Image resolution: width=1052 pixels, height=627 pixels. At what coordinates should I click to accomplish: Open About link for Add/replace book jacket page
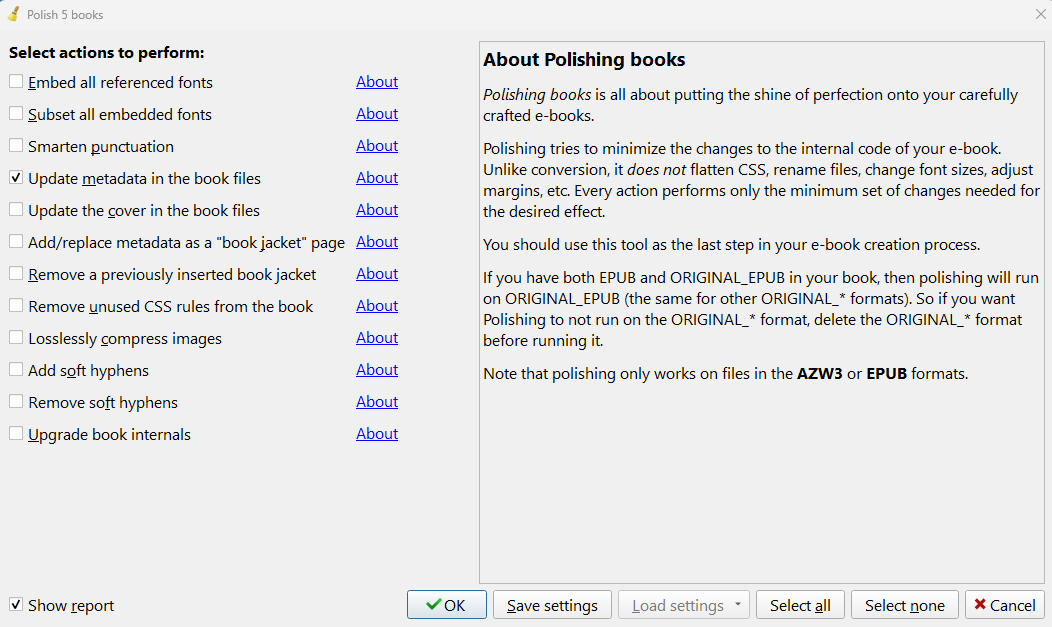377,241
